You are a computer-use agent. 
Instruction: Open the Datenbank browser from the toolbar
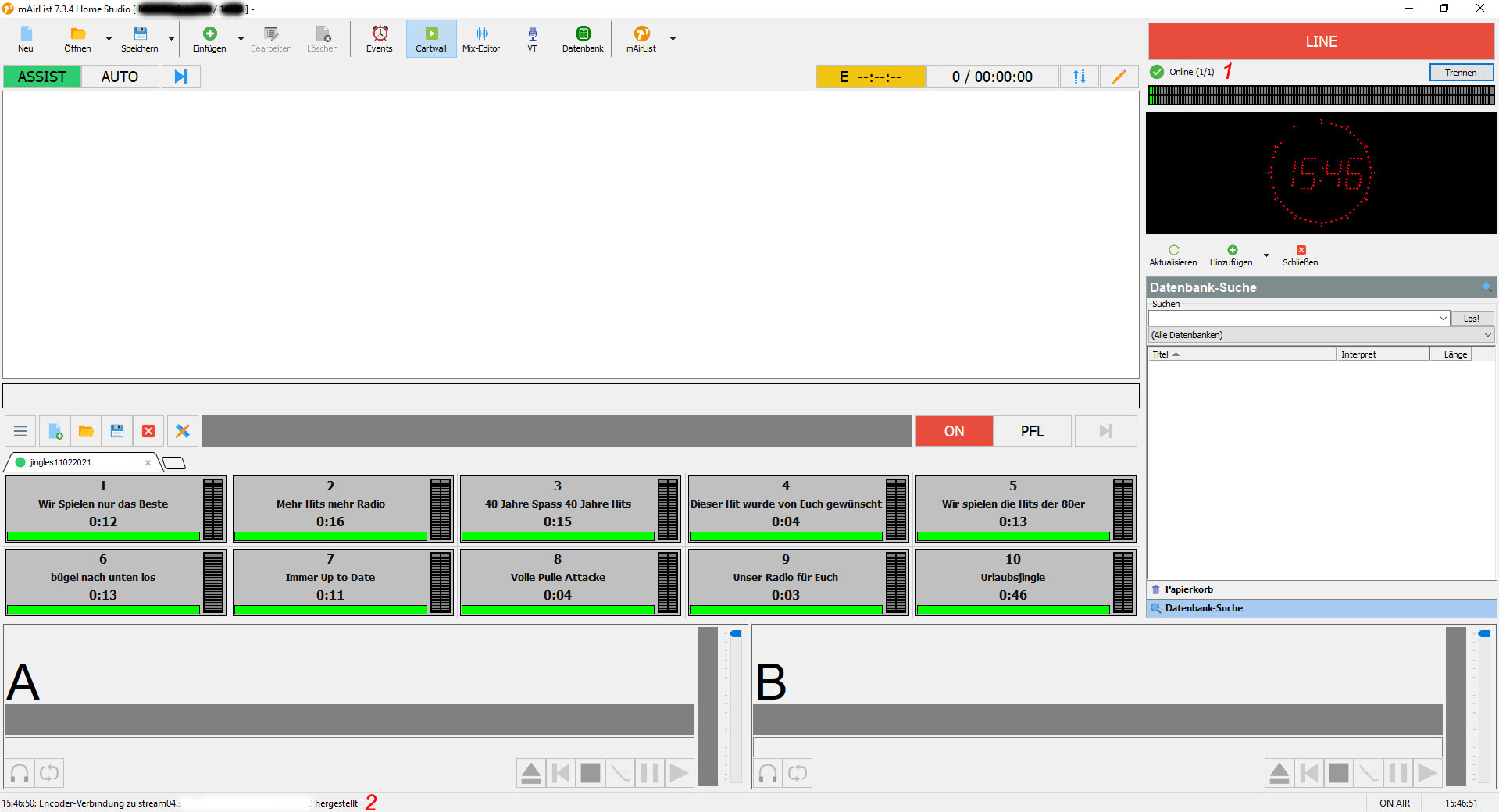click(582, 38)
